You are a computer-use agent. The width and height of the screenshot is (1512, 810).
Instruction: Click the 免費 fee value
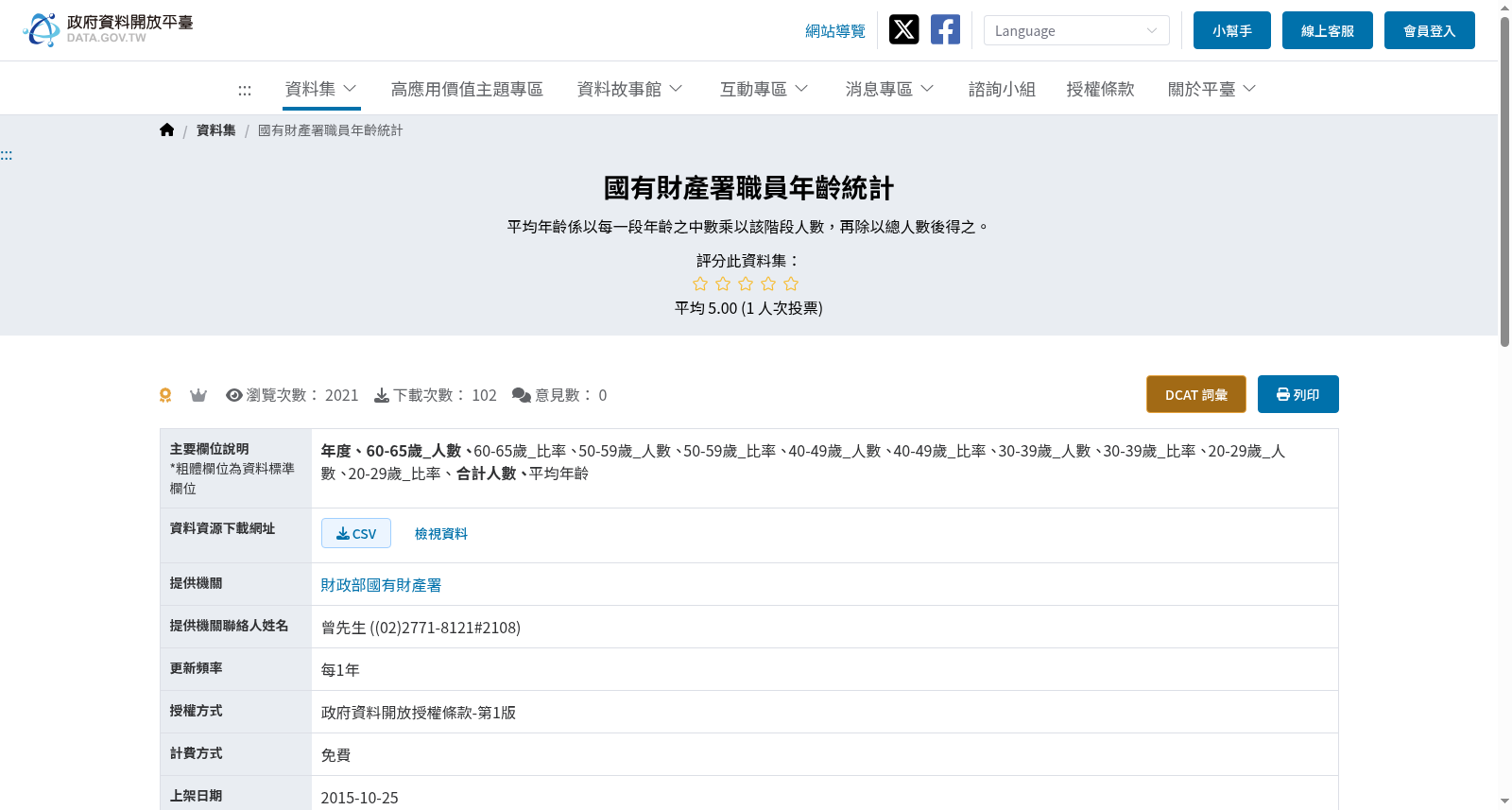coord(336,755)
